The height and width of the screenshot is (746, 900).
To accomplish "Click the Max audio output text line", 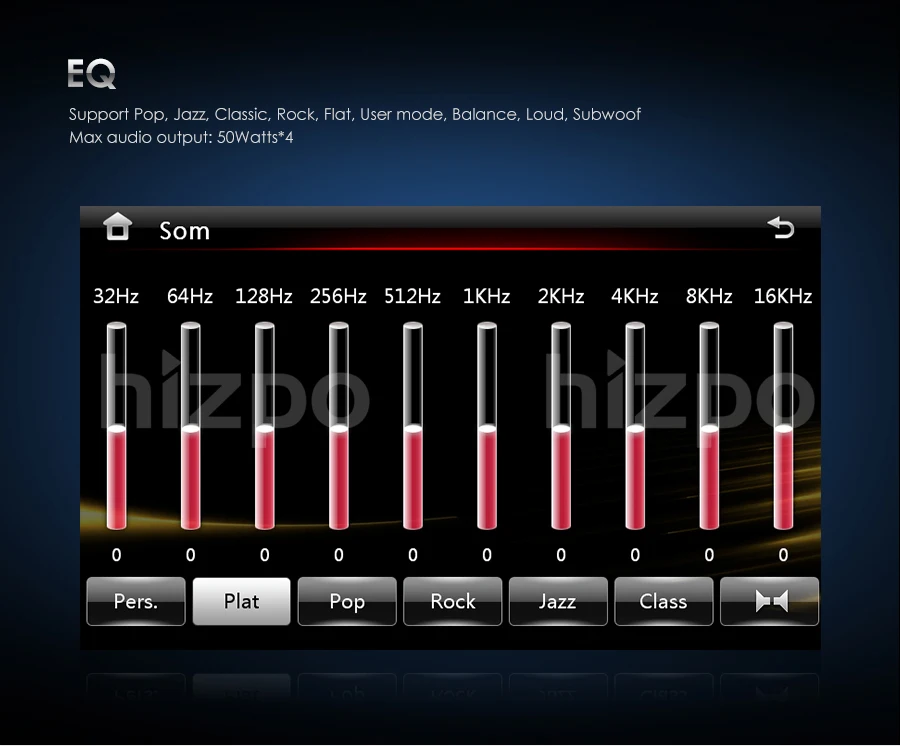I will click(181, 138).
